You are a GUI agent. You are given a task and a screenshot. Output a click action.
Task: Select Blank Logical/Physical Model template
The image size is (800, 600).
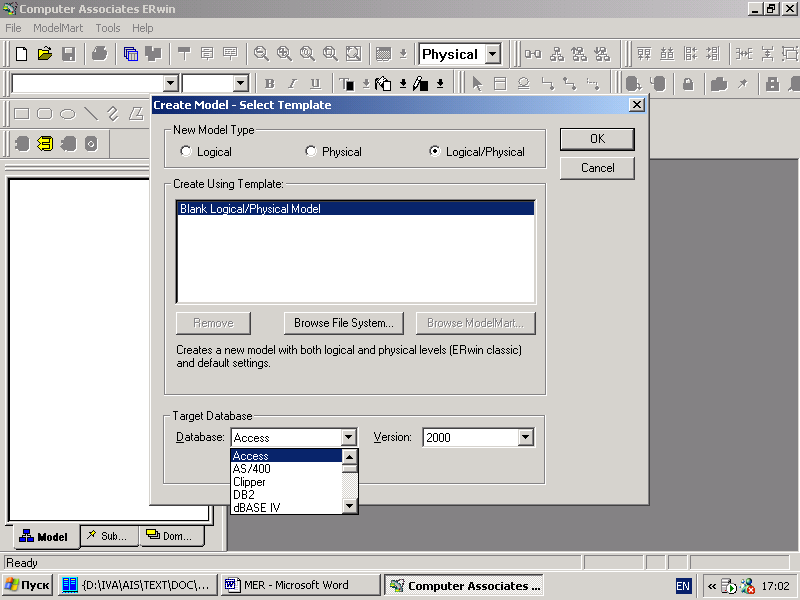click(x=356, y=209)
